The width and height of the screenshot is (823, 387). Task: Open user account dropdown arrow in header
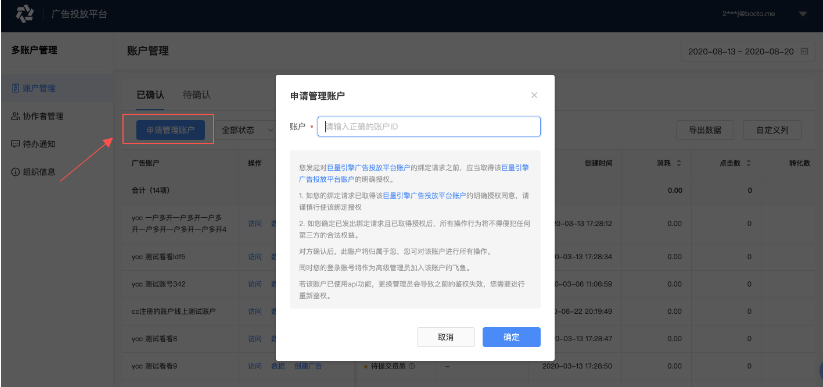pos(803,14)
